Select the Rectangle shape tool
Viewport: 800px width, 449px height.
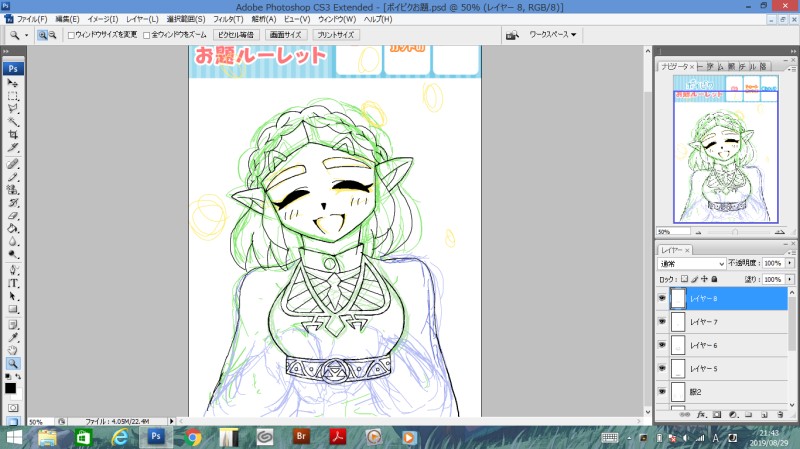click(x=13, y=309)
